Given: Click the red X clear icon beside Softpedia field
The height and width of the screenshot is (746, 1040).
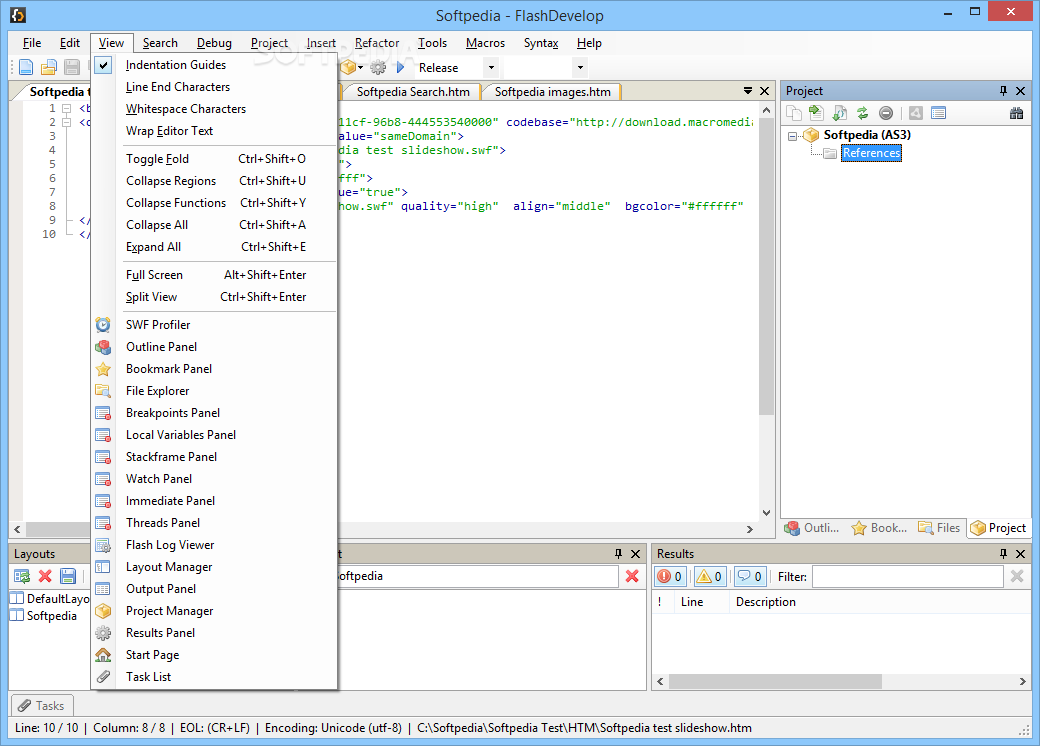Looking at the screenshot, I should [632, 576].
